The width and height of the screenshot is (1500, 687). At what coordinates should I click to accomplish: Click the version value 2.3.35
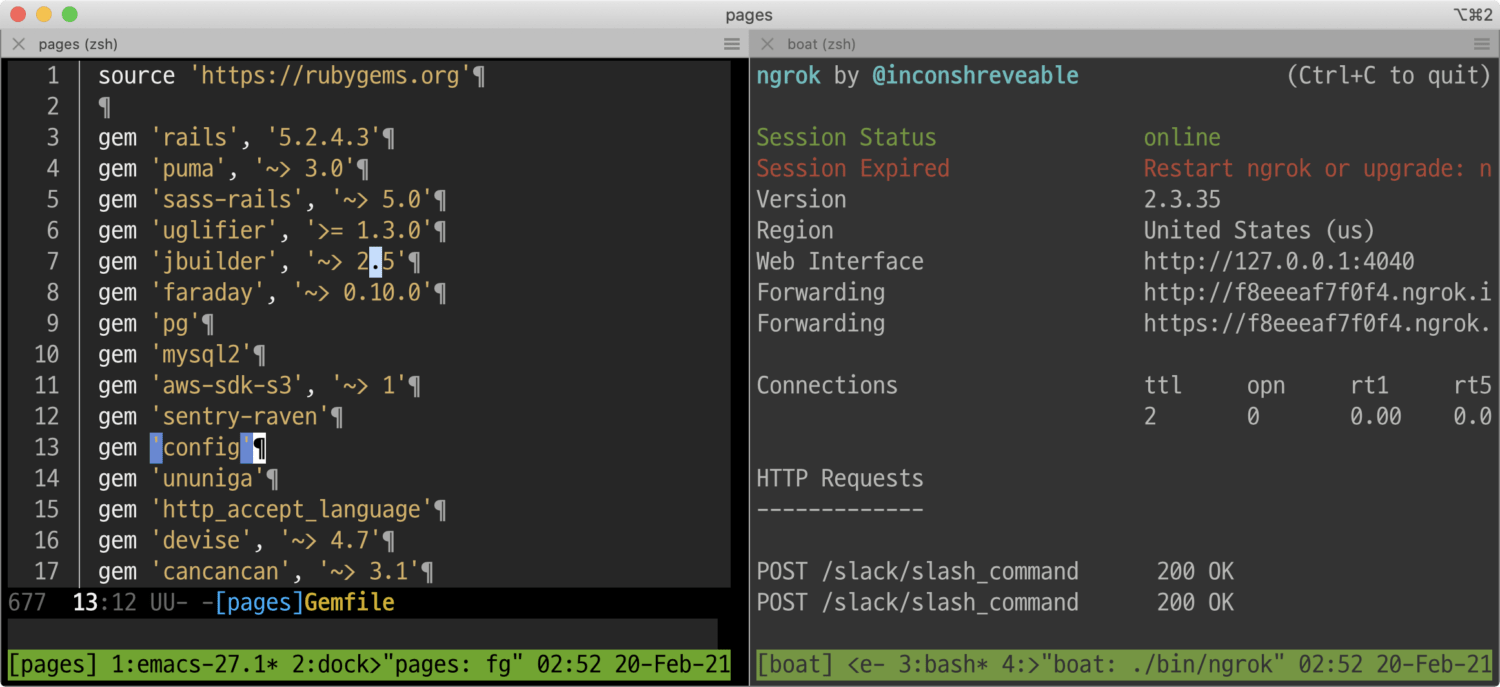(1182, 200)
